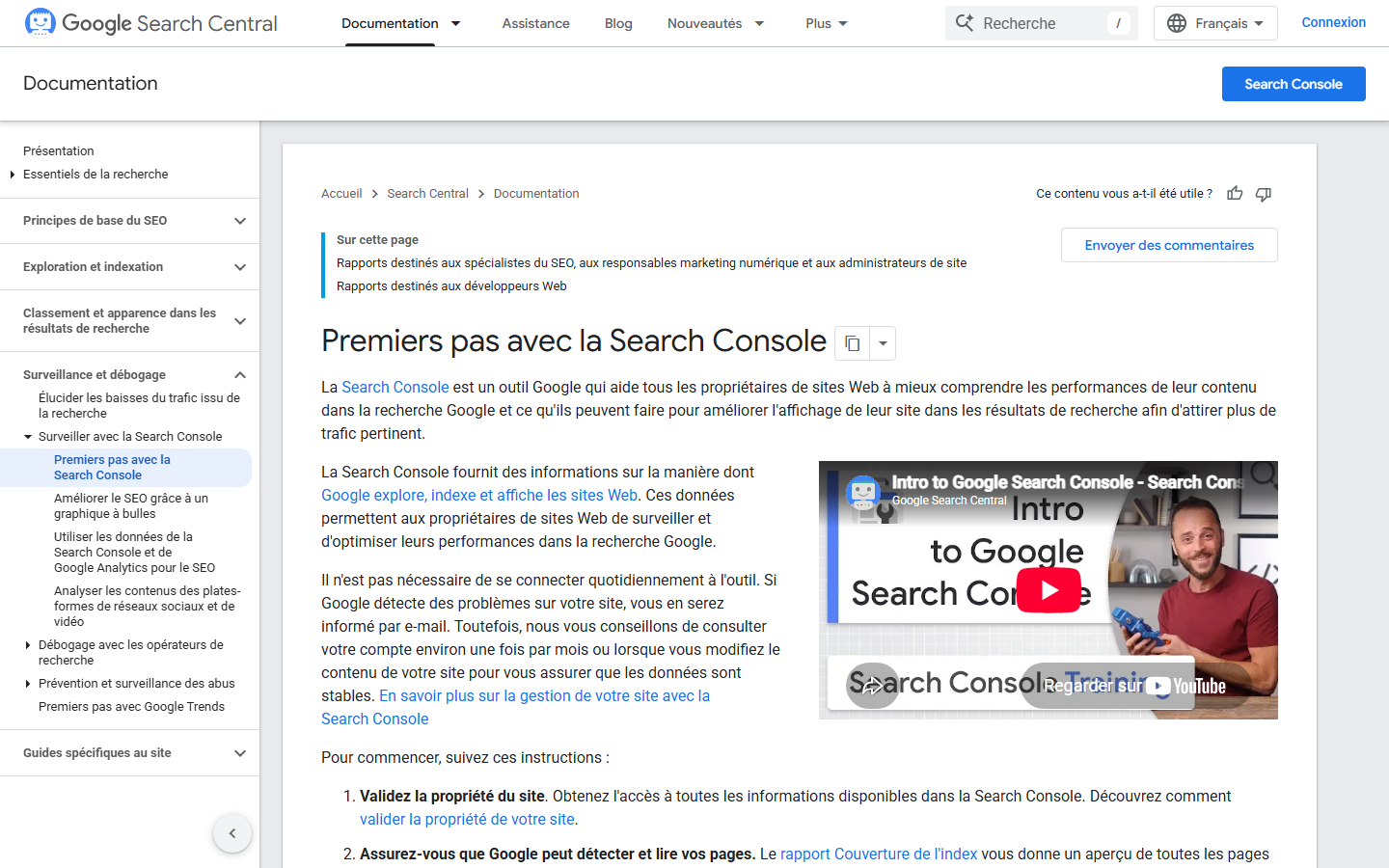The width and height of the screenshot is (1389, 868).
Task: Expand the Nouveautés dropdown arrow
Action: pyautogui.click(x=759, y=23)
